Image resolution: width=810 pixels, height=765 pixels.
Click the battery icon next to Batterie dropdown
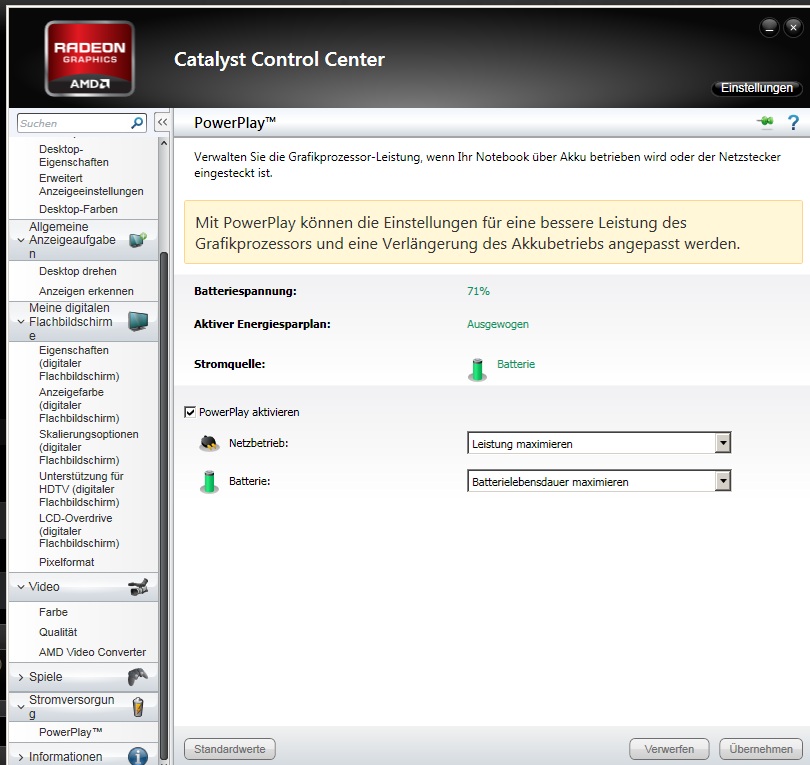tap(209, 481)
